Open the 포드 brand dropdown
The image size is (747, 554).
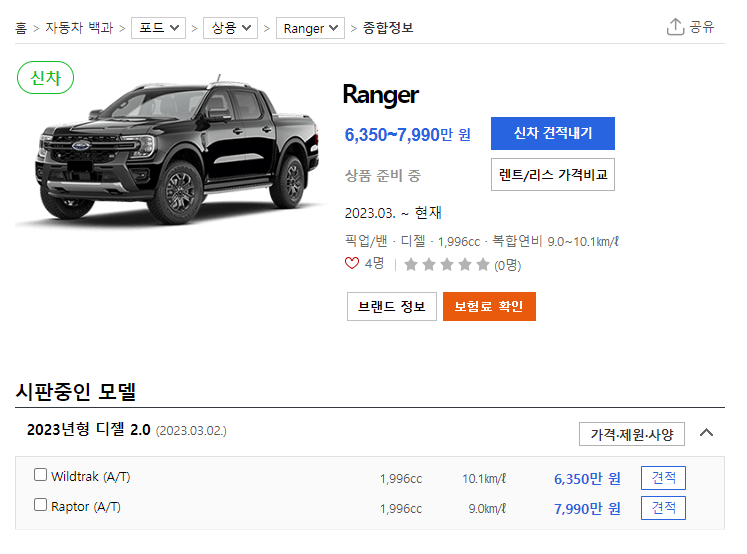click(x=158, y=28)
